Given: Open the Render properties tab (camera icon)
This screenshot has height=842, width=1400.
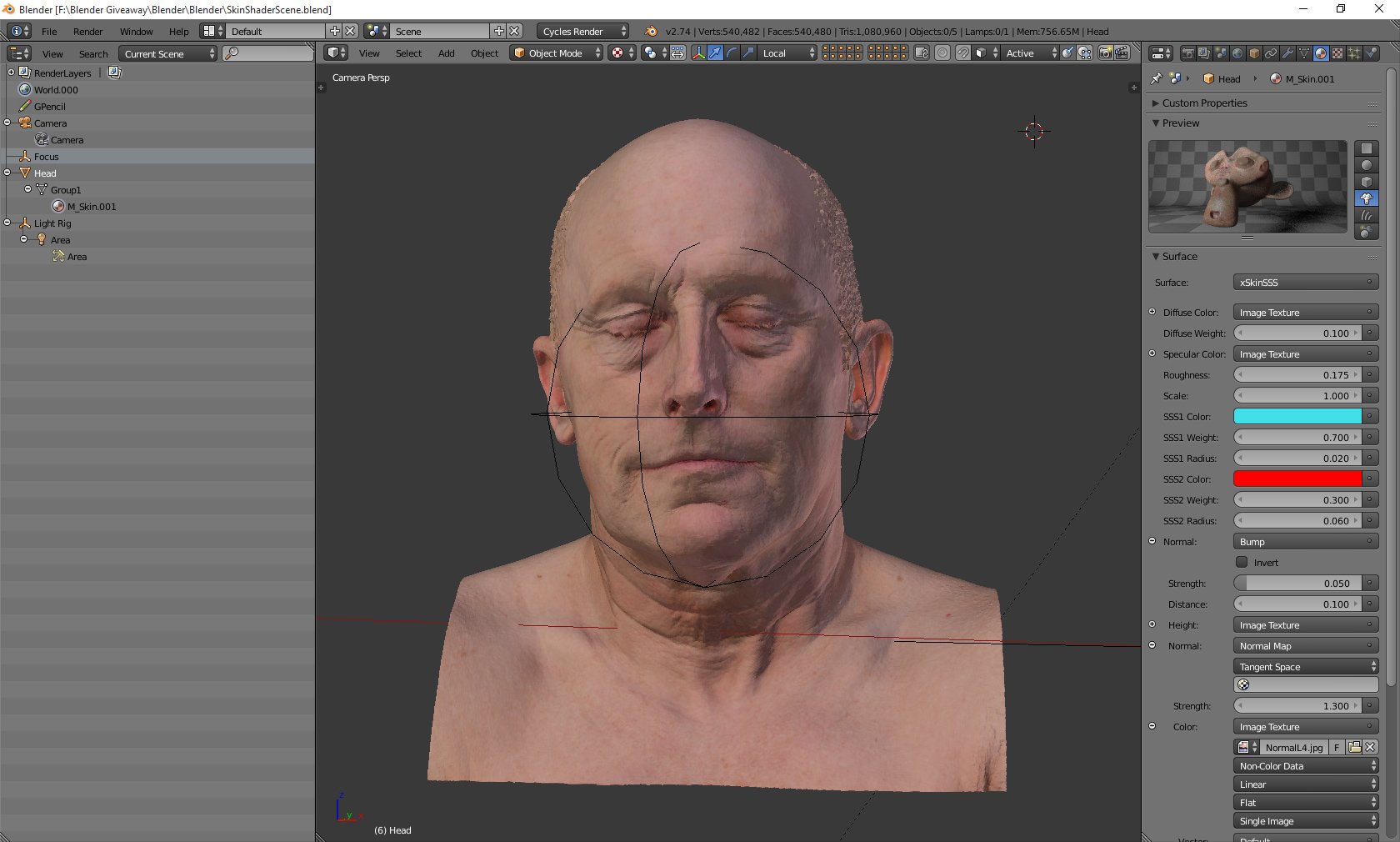Looking at the screenshot, I should pos(1189,53).
